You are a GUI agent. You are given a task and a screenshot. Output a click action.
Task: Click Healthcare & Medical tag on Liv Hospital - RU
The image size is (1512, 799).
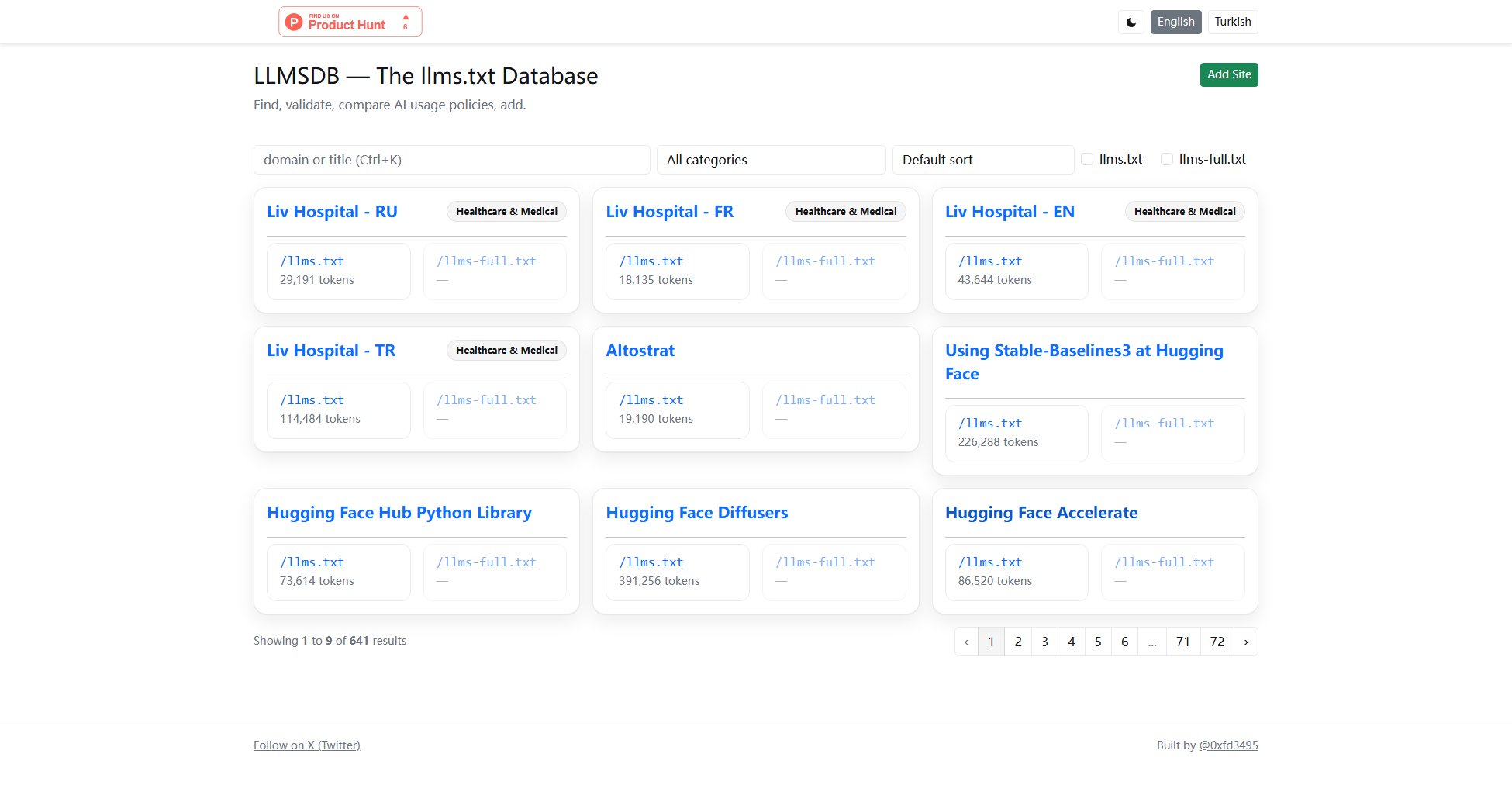506,212
